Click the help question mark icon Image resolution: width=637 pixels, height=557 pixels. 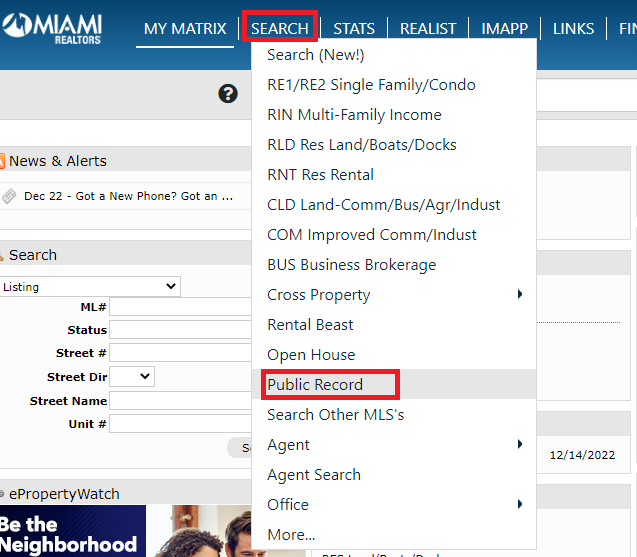tap(228, 94)
